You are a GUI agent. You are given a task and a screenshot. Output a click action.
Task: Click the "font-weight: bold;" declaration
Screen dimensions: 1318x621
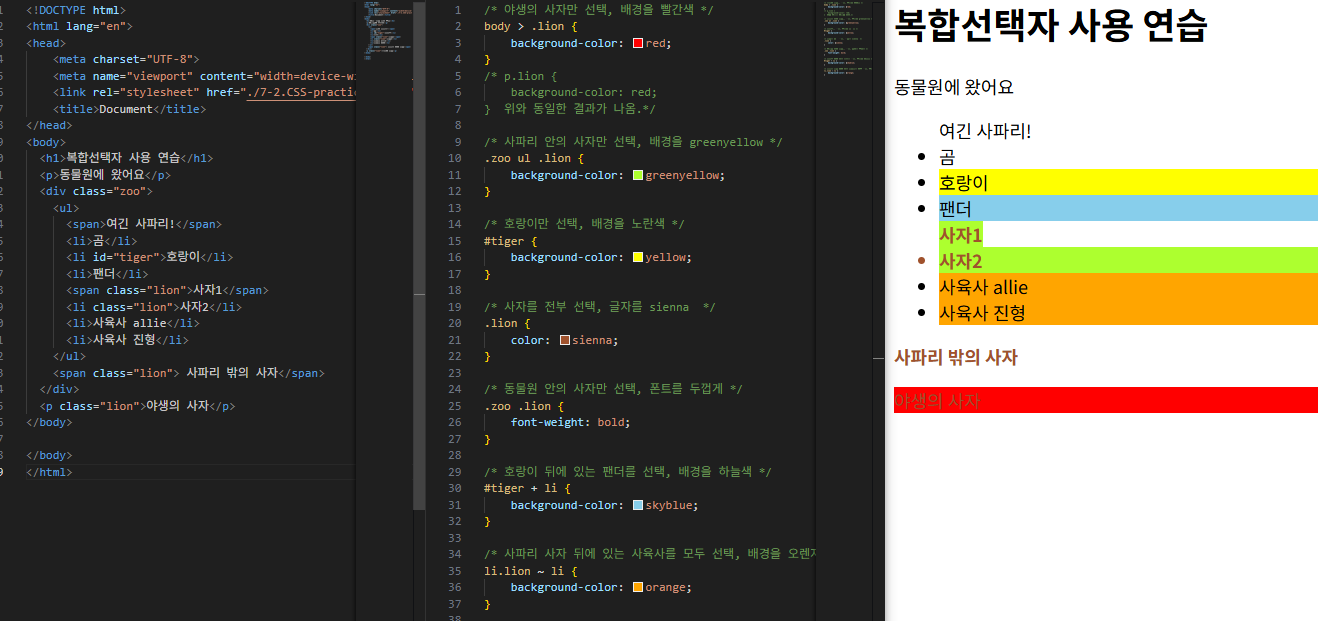coord(570,422)
